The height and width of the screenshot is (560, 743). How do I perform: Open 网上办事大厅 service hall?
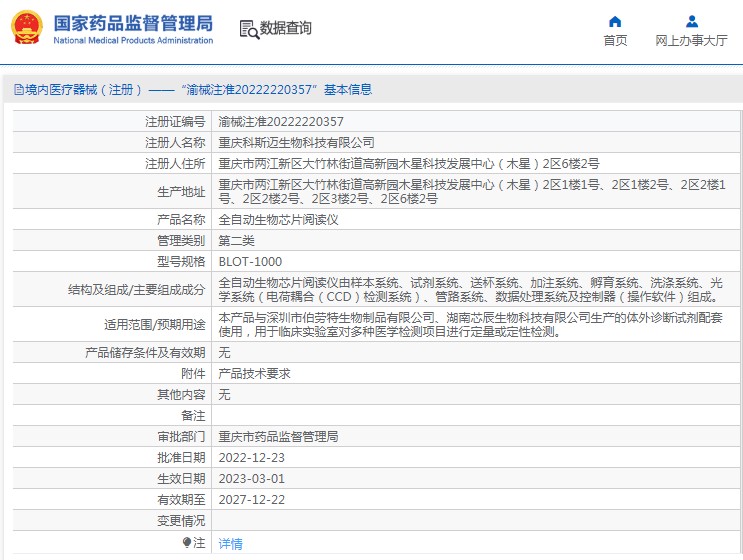(691, 41)
